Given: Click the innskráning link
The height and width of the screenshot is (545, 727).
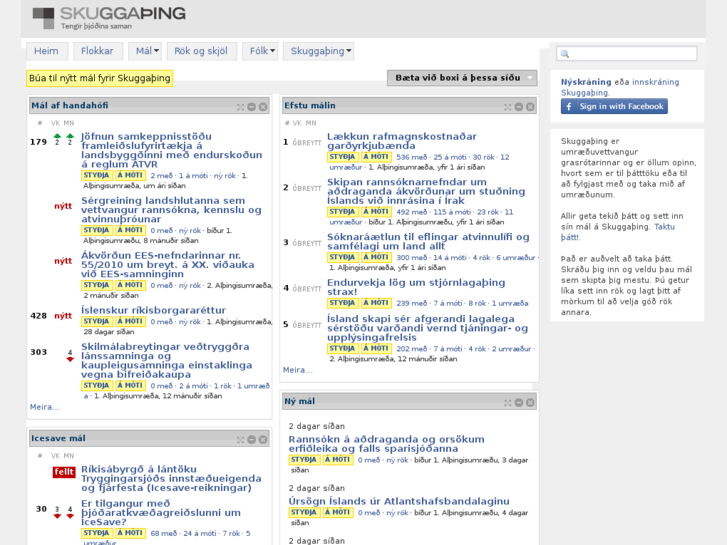Looking at the screenshot, I should pyautogui.click(x=656, y=82).
